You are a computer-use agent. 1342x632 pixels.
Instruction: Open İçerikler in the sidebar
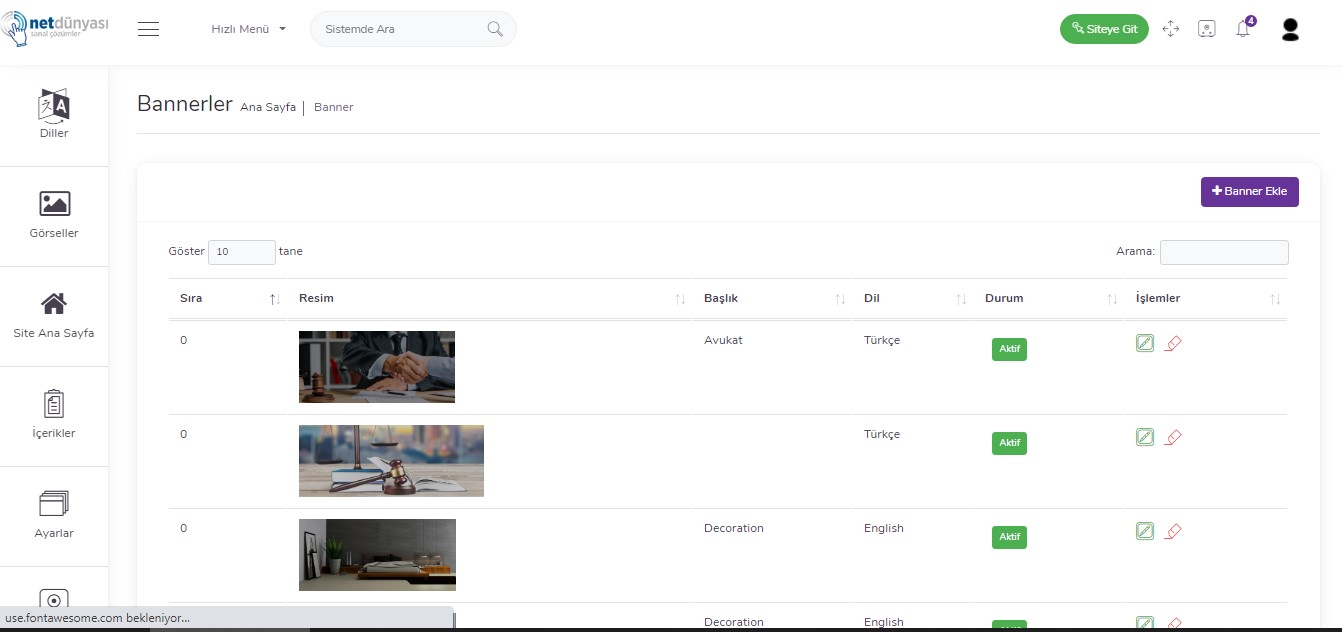54,415
